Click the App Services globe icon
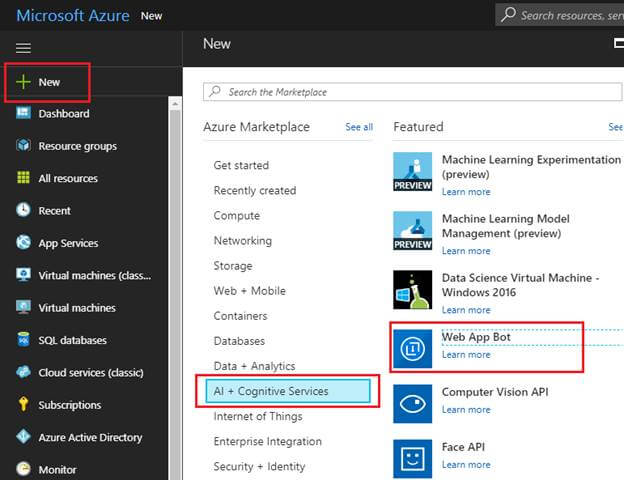624x480 pixels. pos(23,242)
